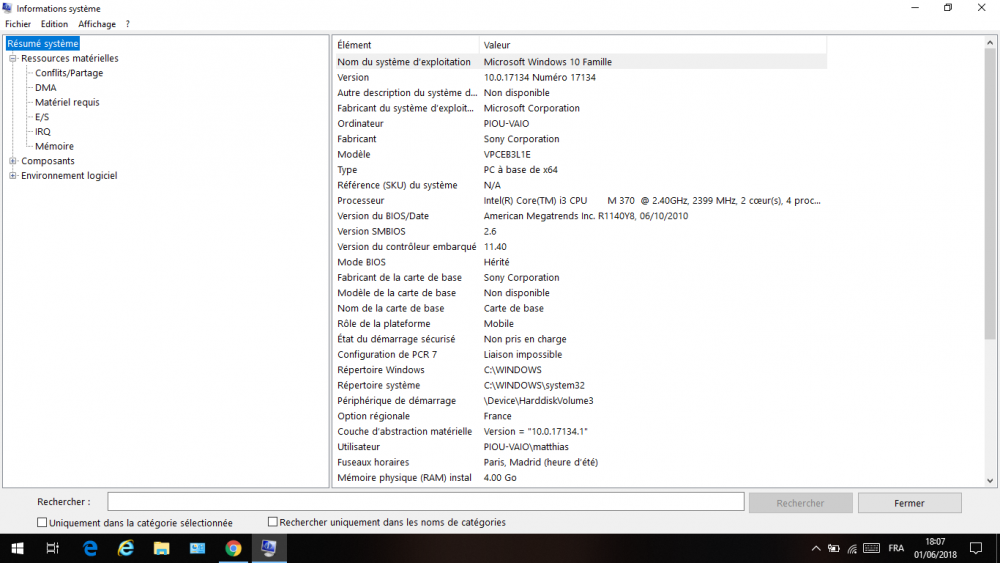Click the Élément column header
Screen dimensions: 1000x563
[x=406, y=45]
